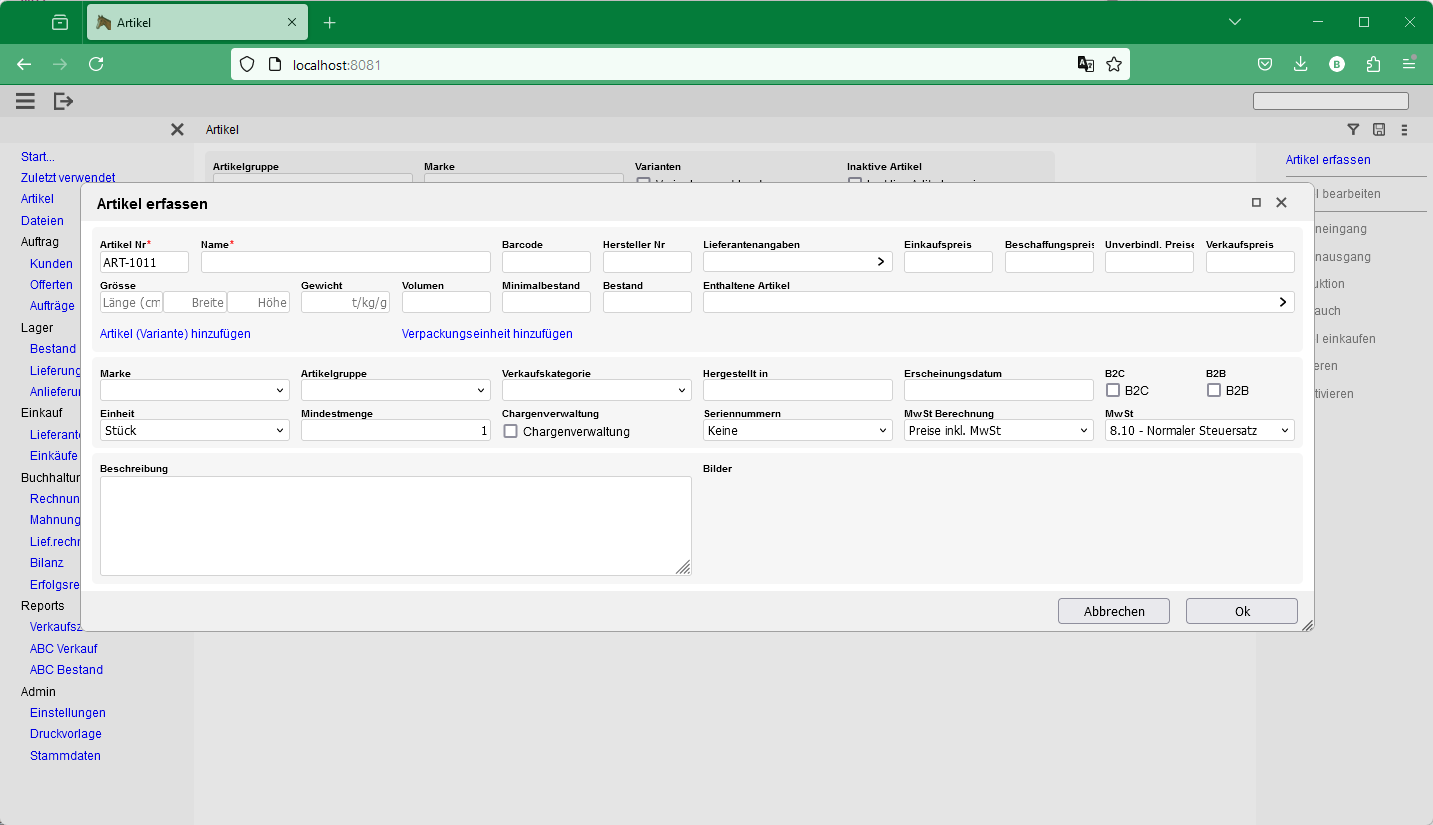Open the hamburger main menu

(x=25, y=101)
